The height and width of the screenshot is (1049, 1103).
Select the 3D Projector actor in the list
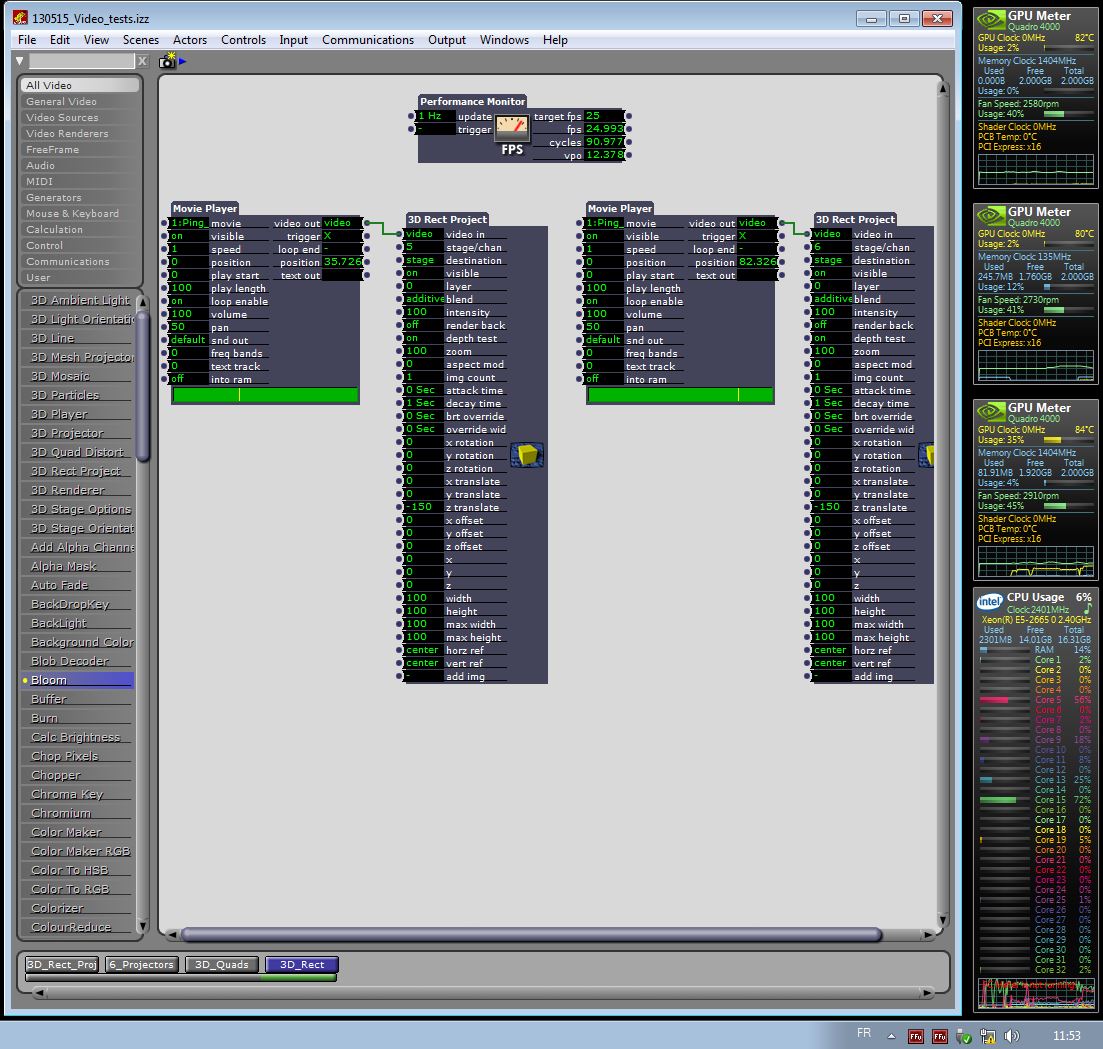pos(77,433)
